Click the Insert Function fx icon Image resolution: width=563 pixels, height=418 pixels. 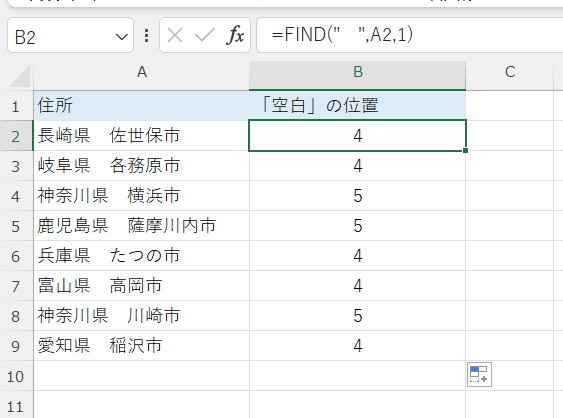click(x=235, y=35)
